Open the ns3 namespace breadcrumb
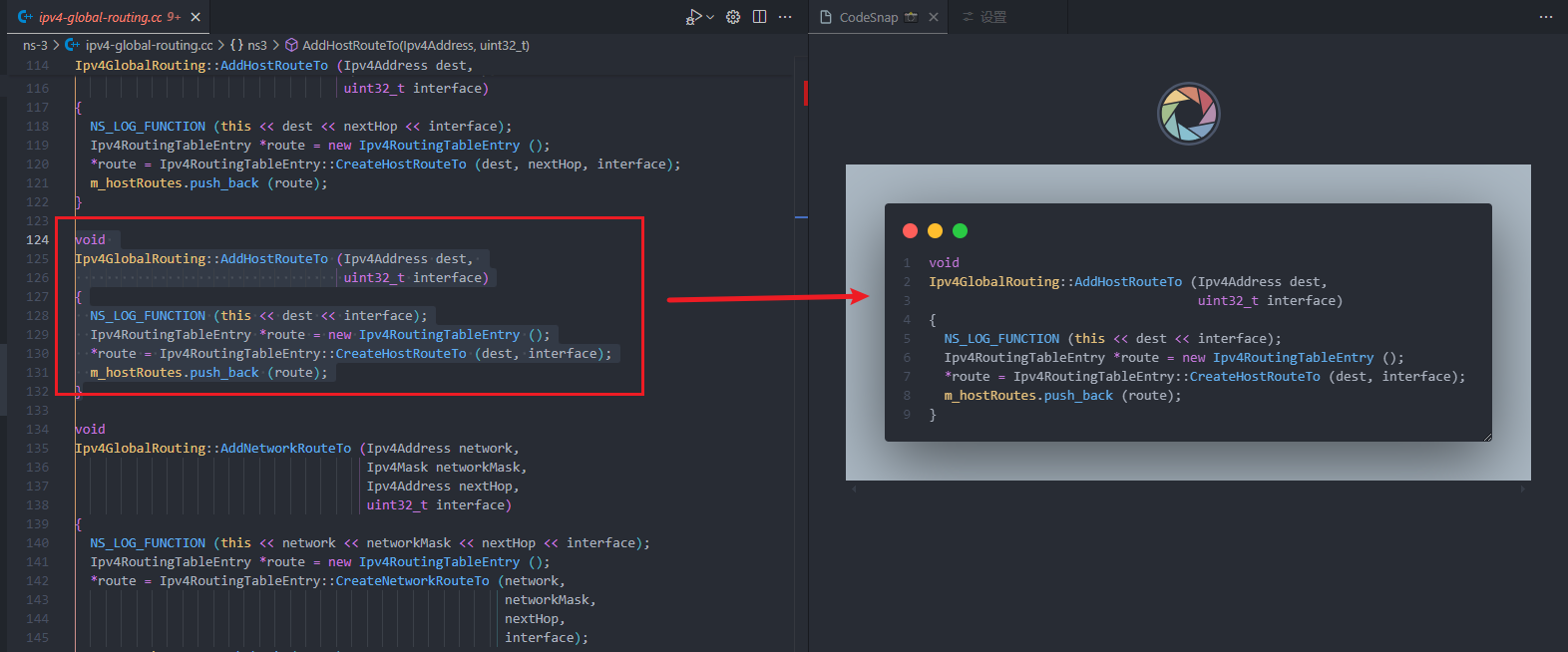The height and width of the screenshot is (652, 1568). click(x=248, y=45)
